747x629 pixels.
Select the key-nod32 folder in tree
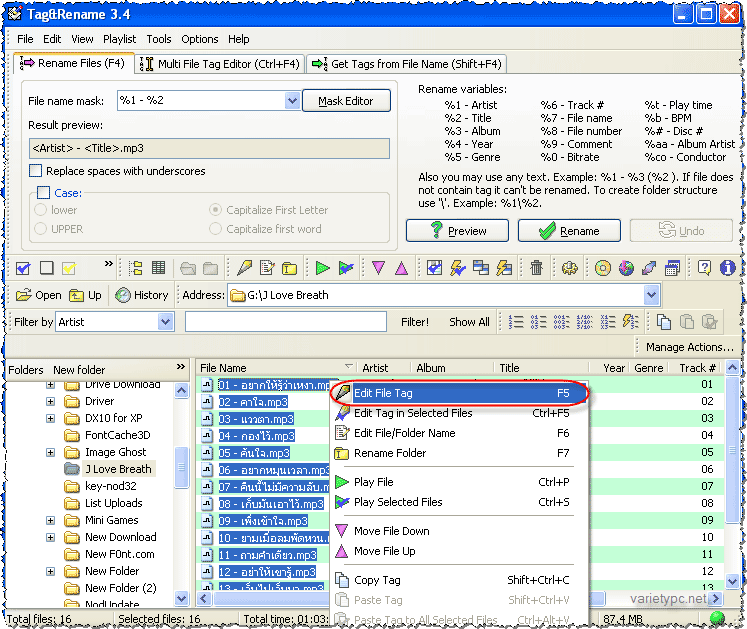click(x=111, y=486)
